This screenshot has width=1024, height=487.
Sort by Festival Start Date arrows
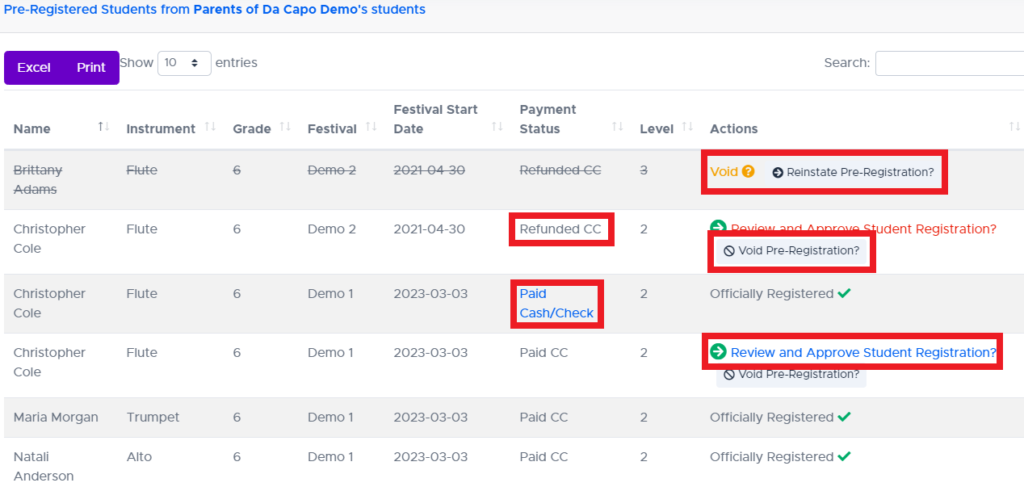coord(497,128)
